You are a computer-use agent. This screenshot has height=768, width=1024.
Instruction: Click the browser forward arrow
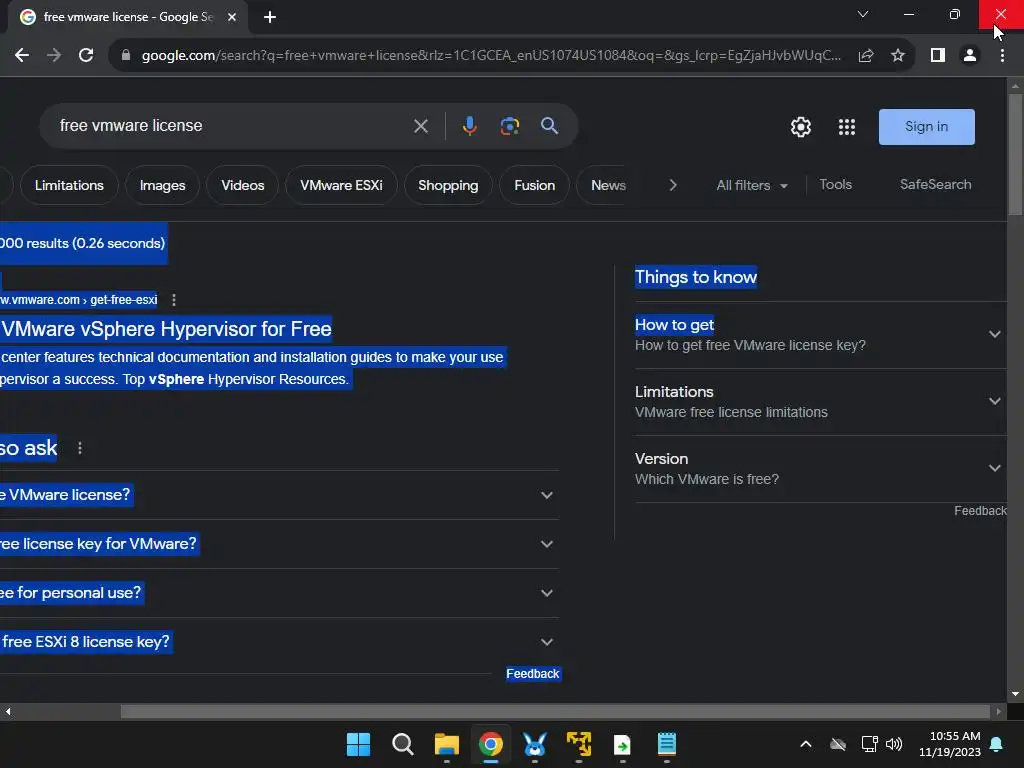tap(54, 56)
